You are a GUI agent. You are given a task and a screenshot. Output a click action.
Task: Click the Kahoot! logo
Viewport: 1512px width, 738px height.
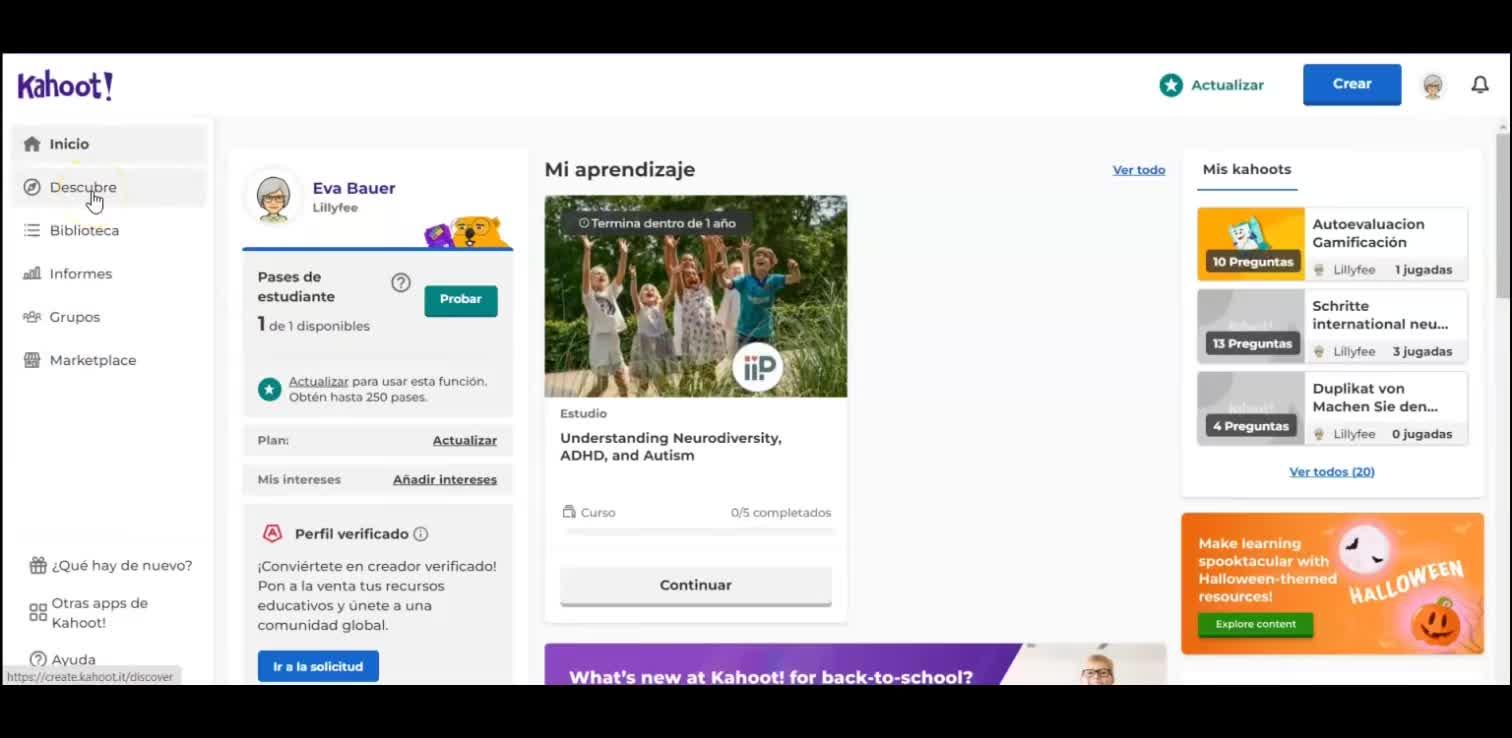(65, 86)
